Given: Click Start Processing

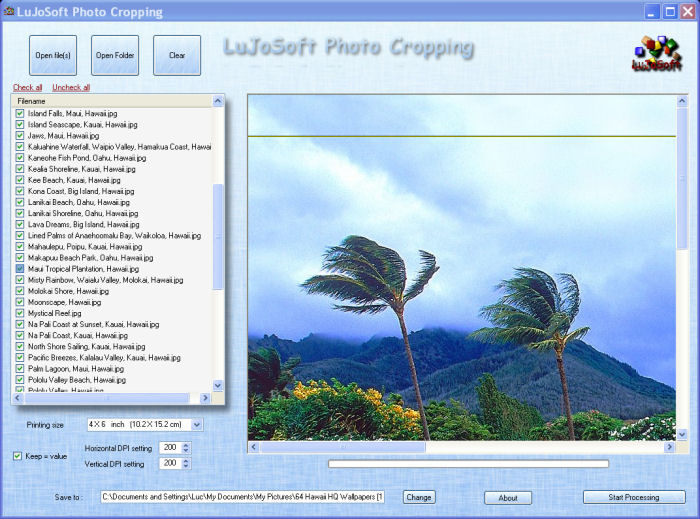Looking at the screenshot, I should click(x=634, y=497).
